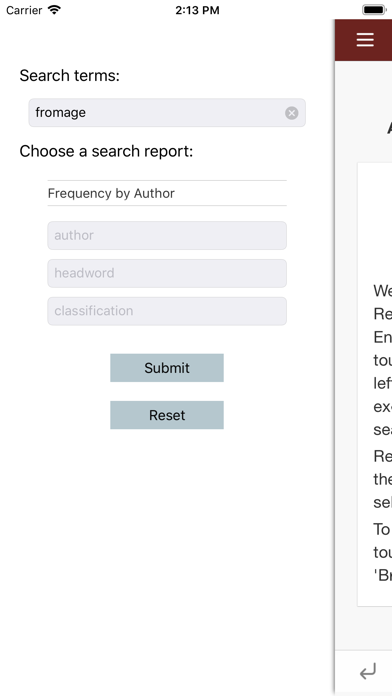The height and width of the screenshot is (696, 392).
Task: Click the 'Search terms:' label
Action: tap(70, 75)
